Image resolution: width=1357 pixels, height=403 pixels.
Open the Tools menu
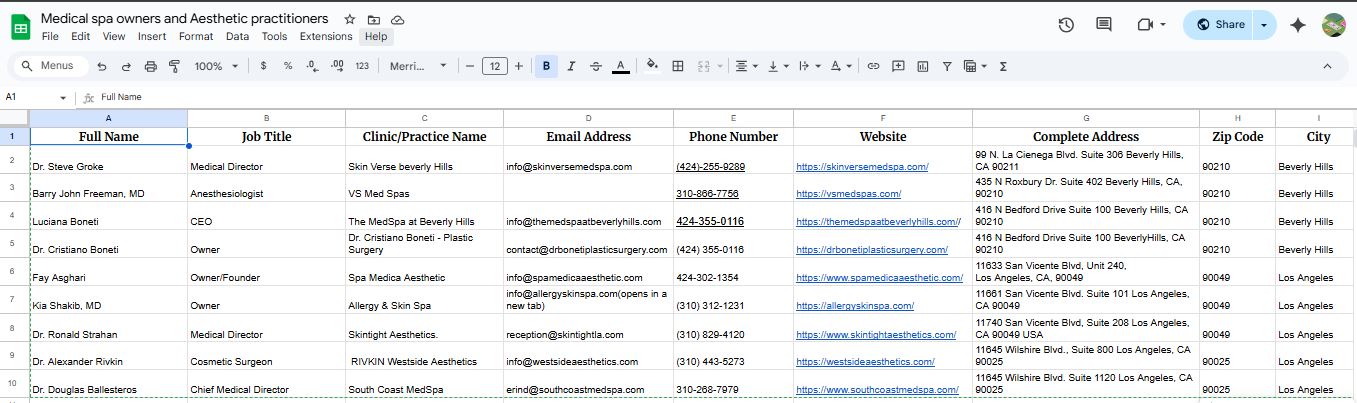click(274, 36)
